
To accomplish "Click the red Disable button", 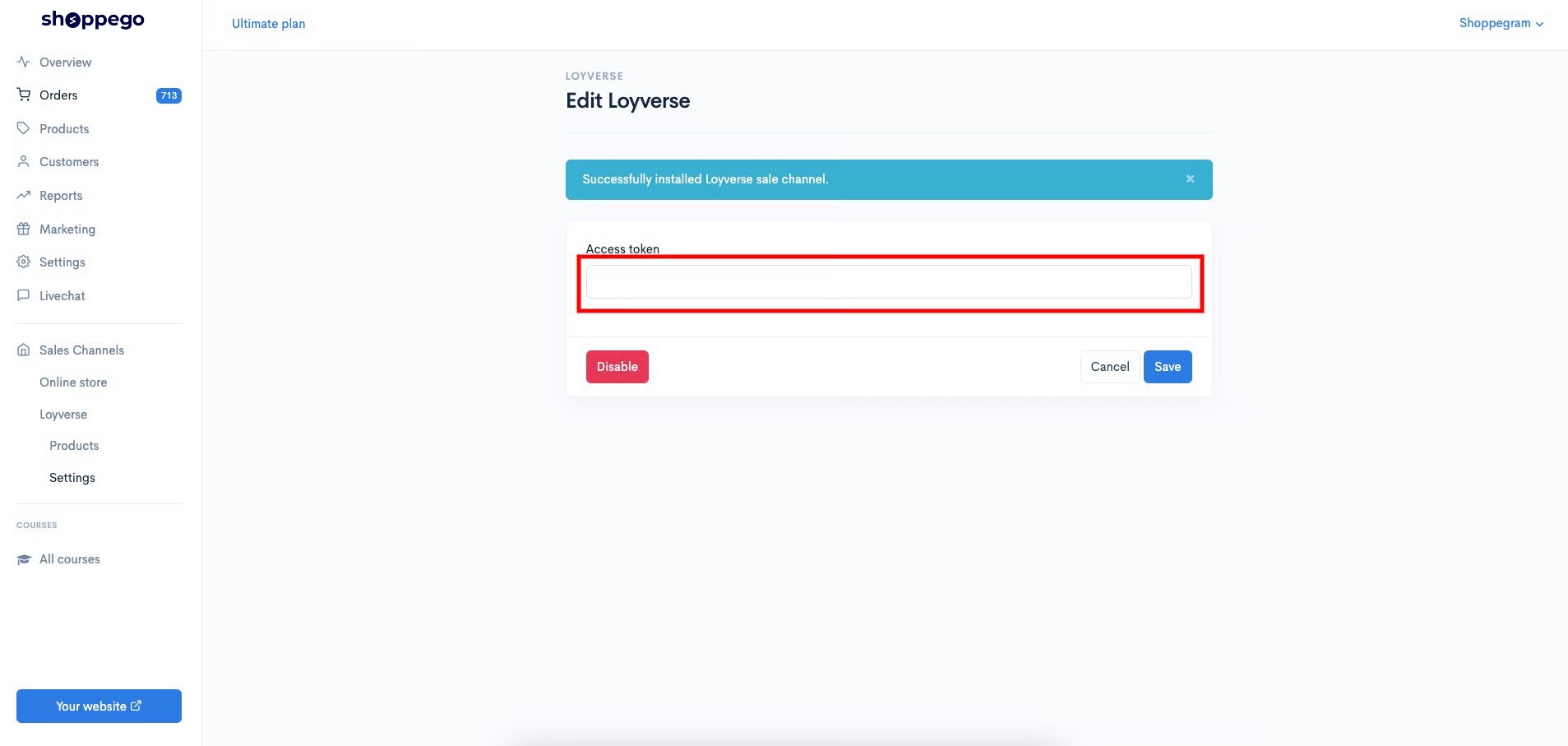I will 617,367.
